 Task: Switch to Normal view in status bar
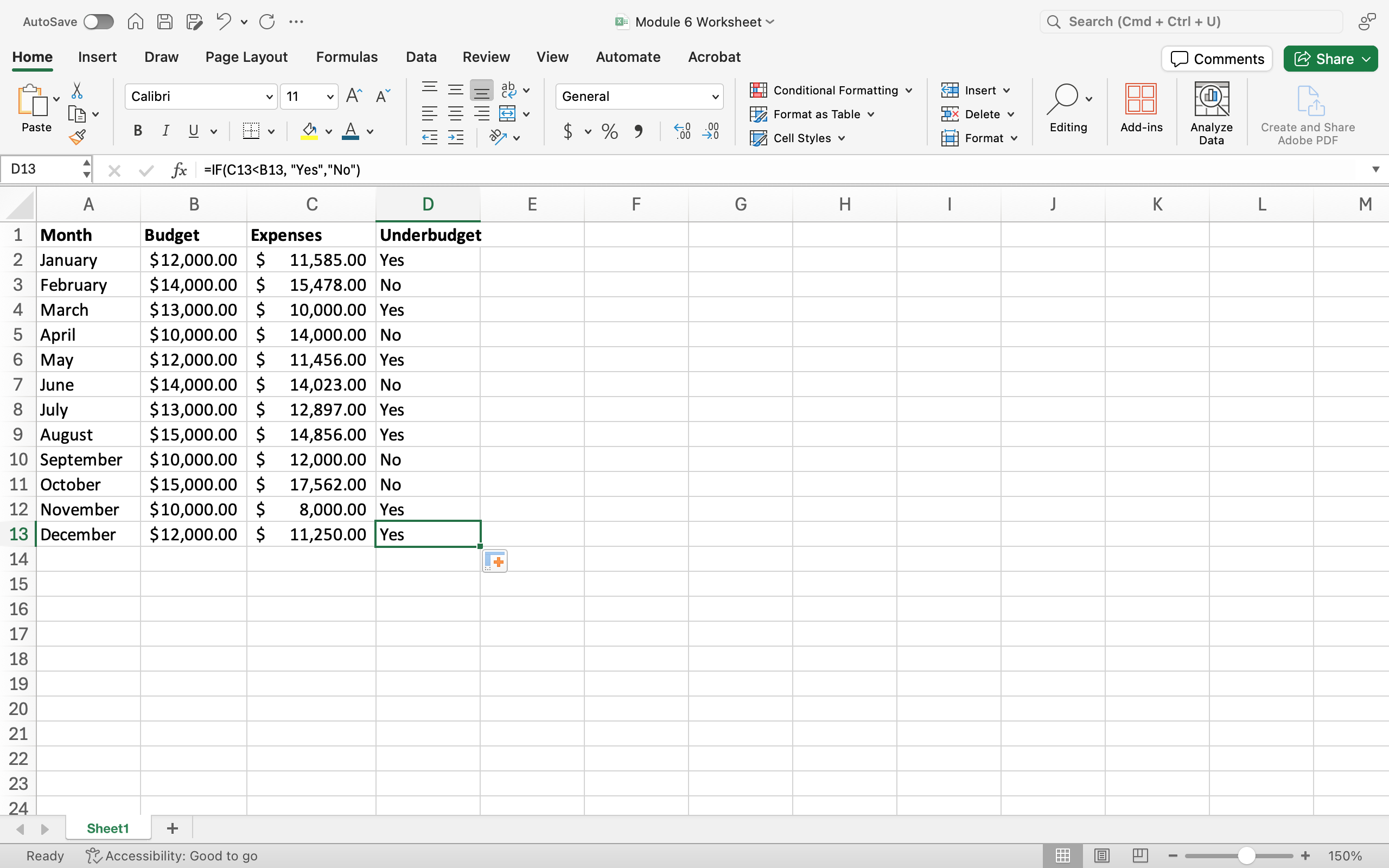(1062, 856)
